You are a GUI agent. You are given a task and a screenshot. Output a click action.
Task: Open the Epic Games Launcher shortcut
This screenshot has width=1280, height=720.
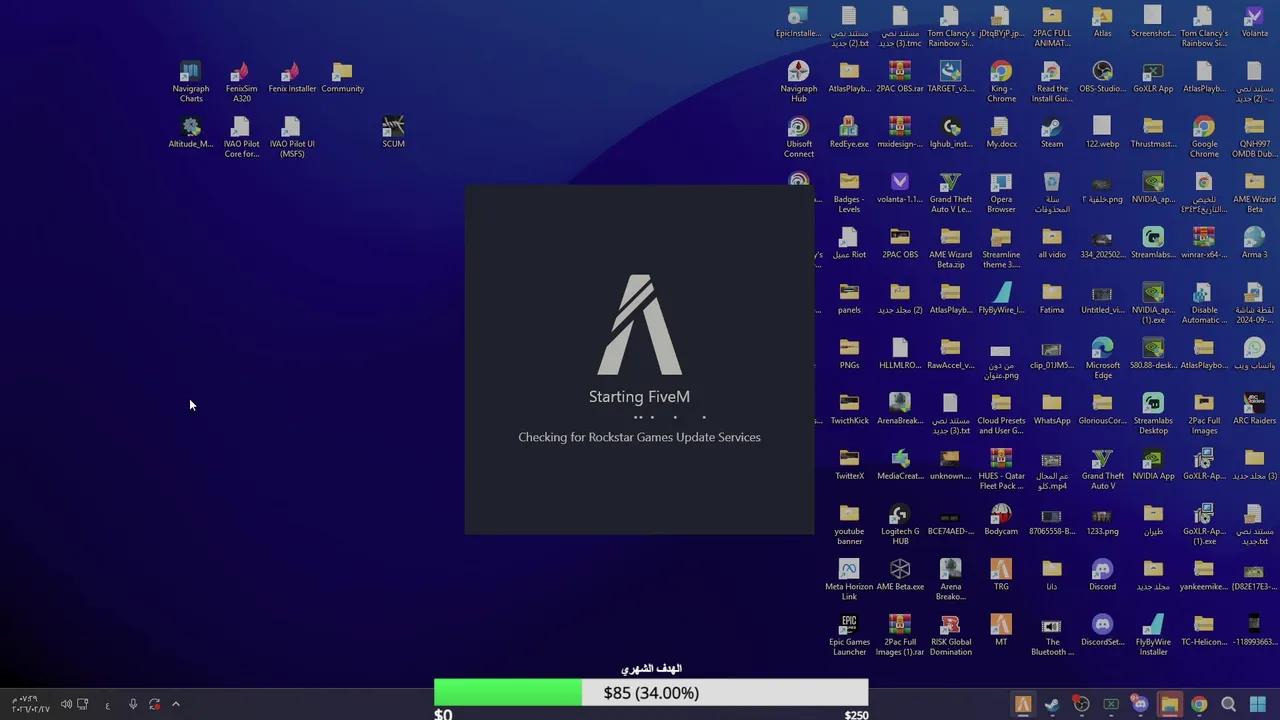pos(849,635)
